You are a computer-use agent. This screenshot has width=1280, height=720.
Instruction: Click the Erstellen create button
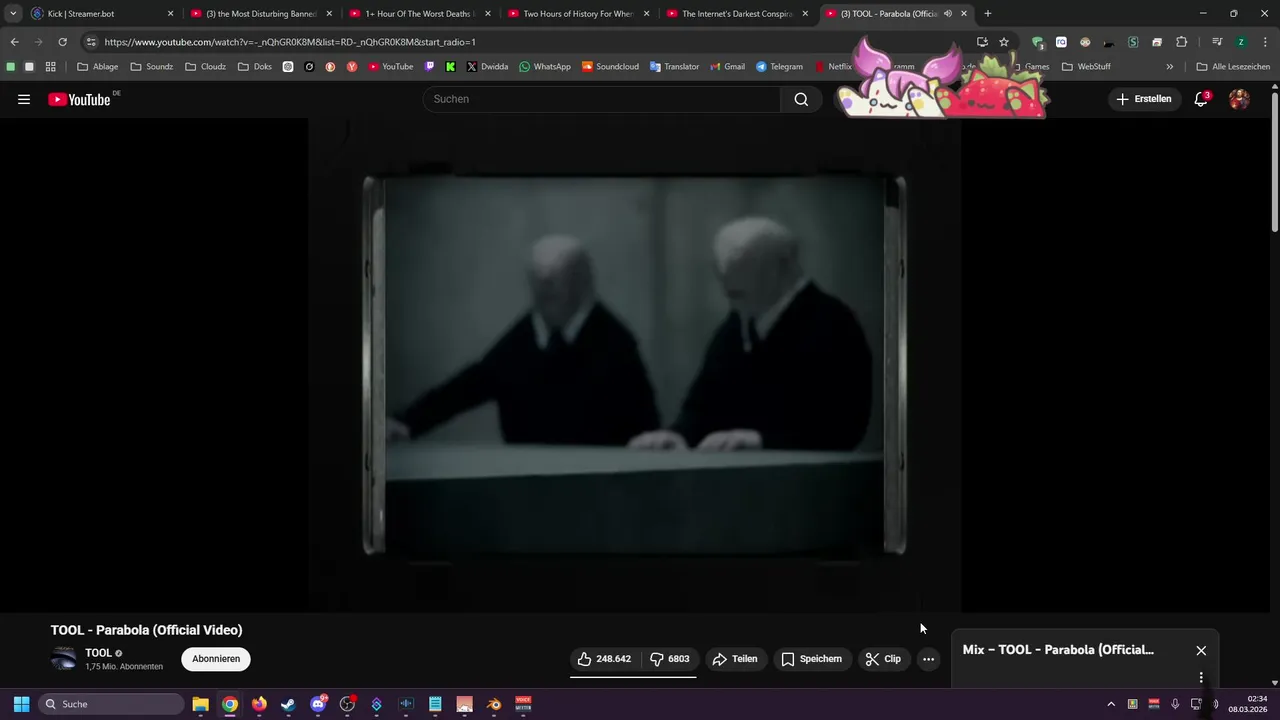pos(1144,99)
